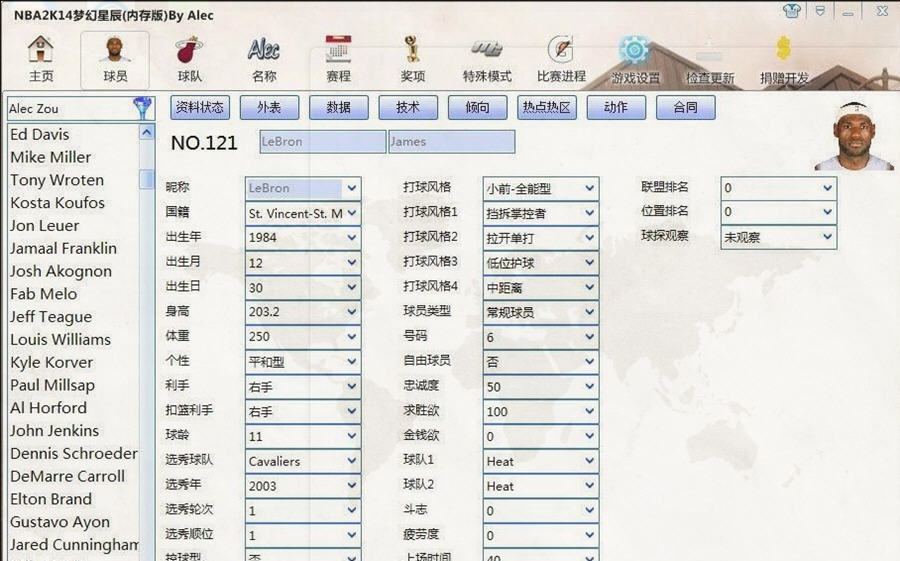Open the 动作 tab button
This screenshot has height=561, width=900.
[616, 107]
